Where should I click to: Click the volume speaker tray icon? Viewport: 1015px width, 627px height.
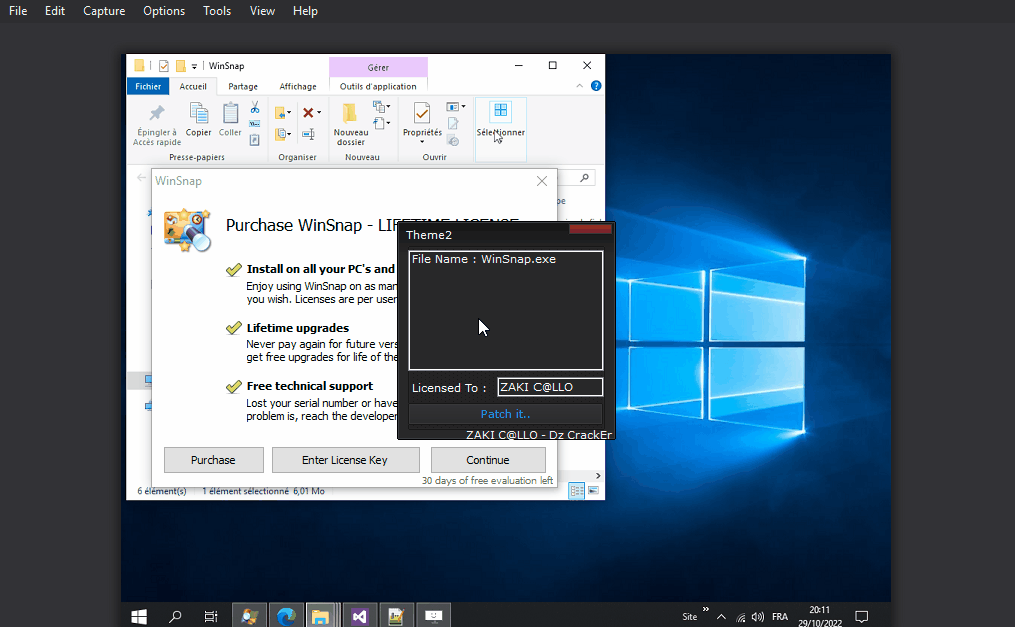[758, 617]
